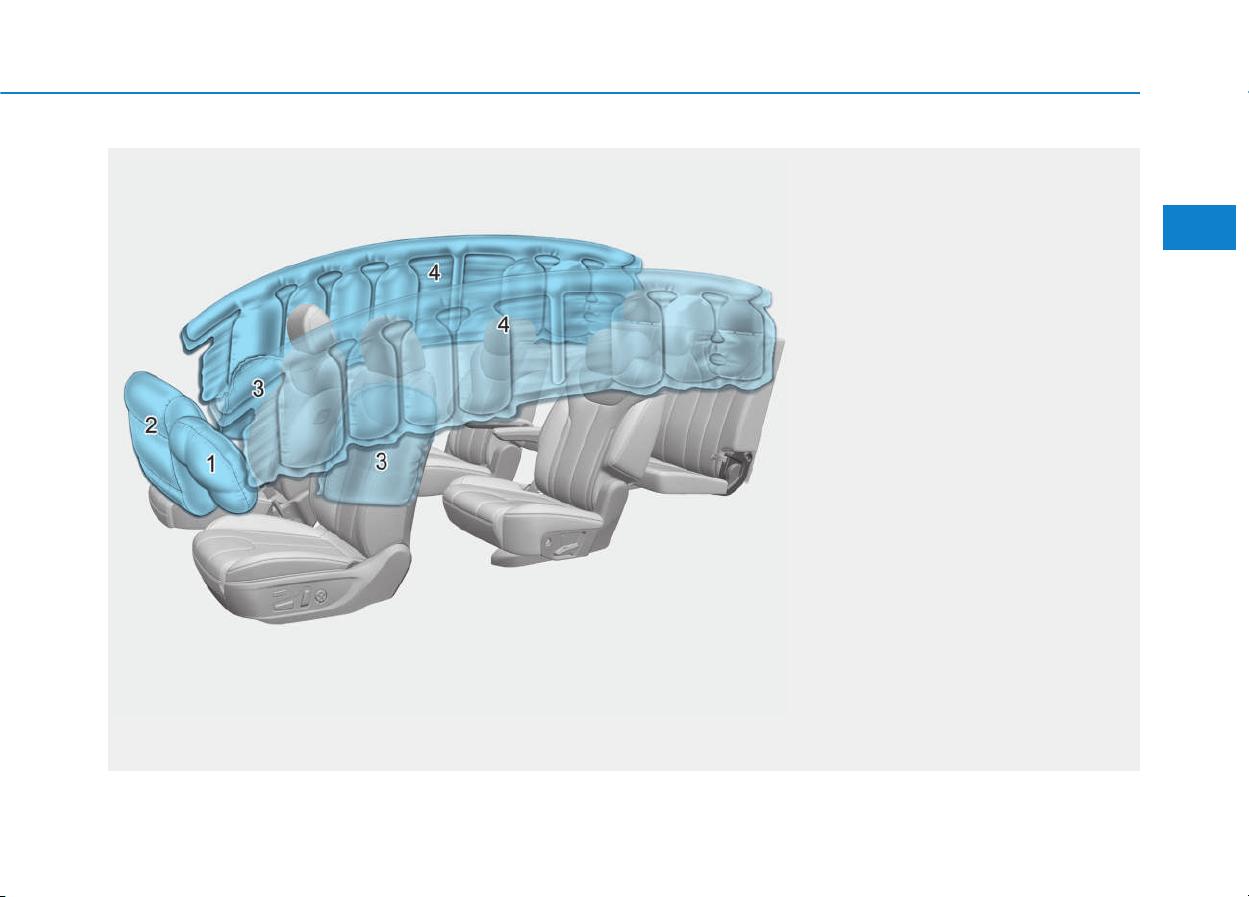Select the number 2 label on the passenger airbag
Screen dimensions: 1249x897
[151, 426]
